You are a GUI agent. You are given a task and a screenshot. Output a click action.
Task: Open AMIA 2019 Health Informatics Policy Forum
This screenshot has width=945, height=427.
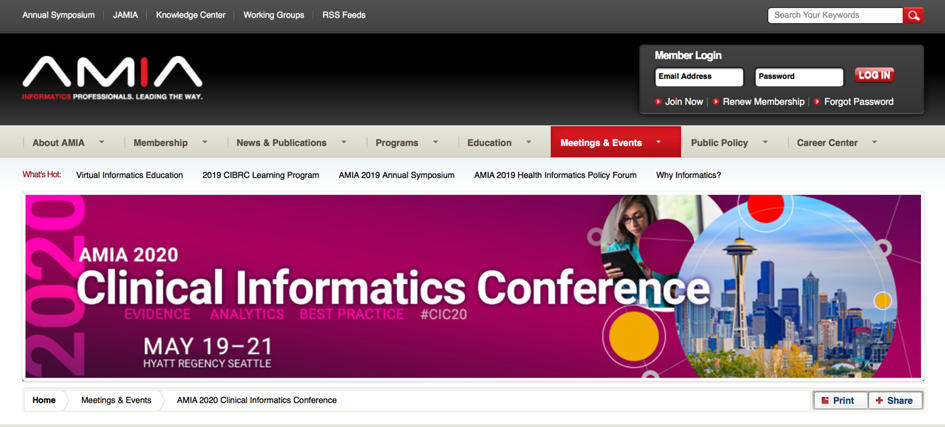point(555,175)
